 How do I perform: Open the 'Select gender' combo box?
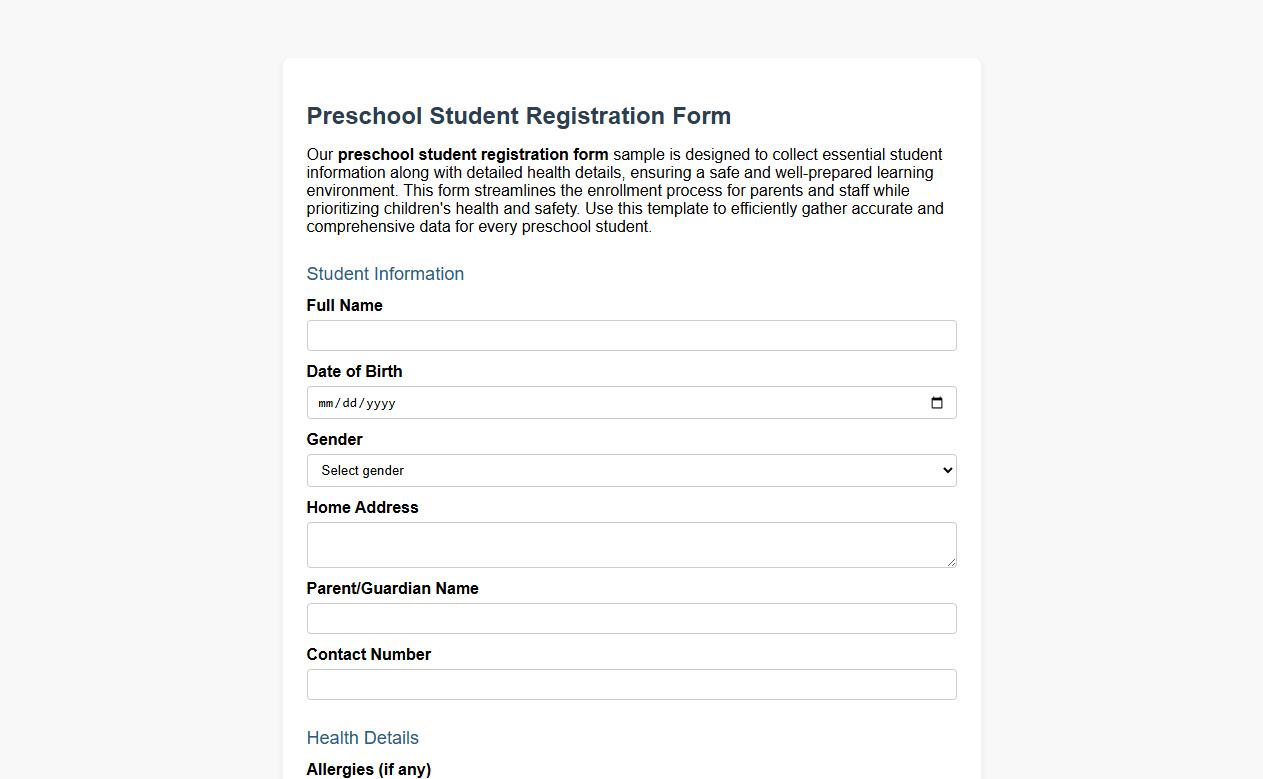click(x=631, y=470)
